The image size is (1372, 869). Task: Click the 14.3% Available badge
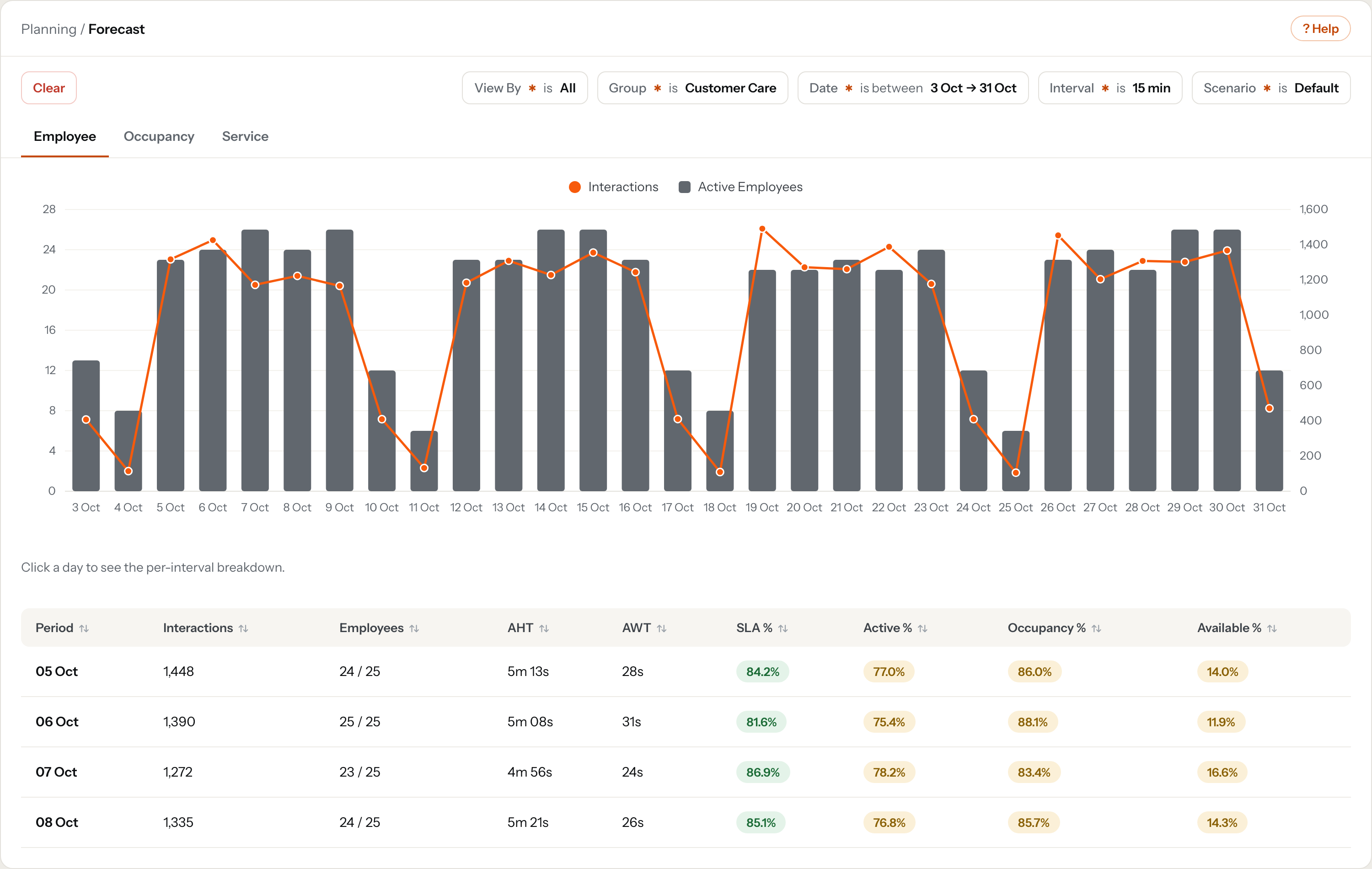pyautogui.click(x=1222, y=822)
